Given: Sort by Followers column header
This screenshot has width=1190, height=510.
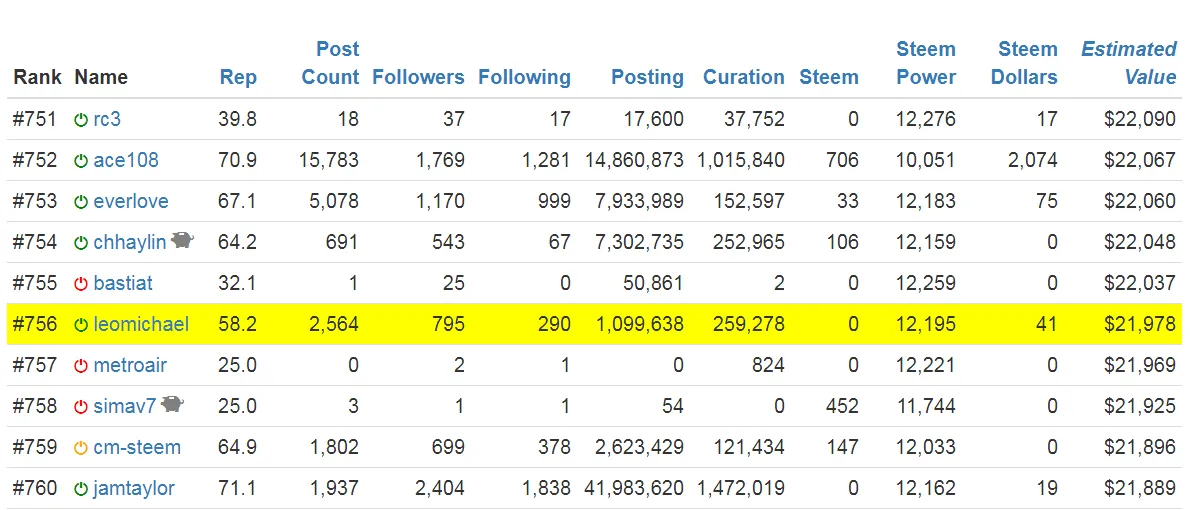Looking at the screenshot, I should (418, 77).
